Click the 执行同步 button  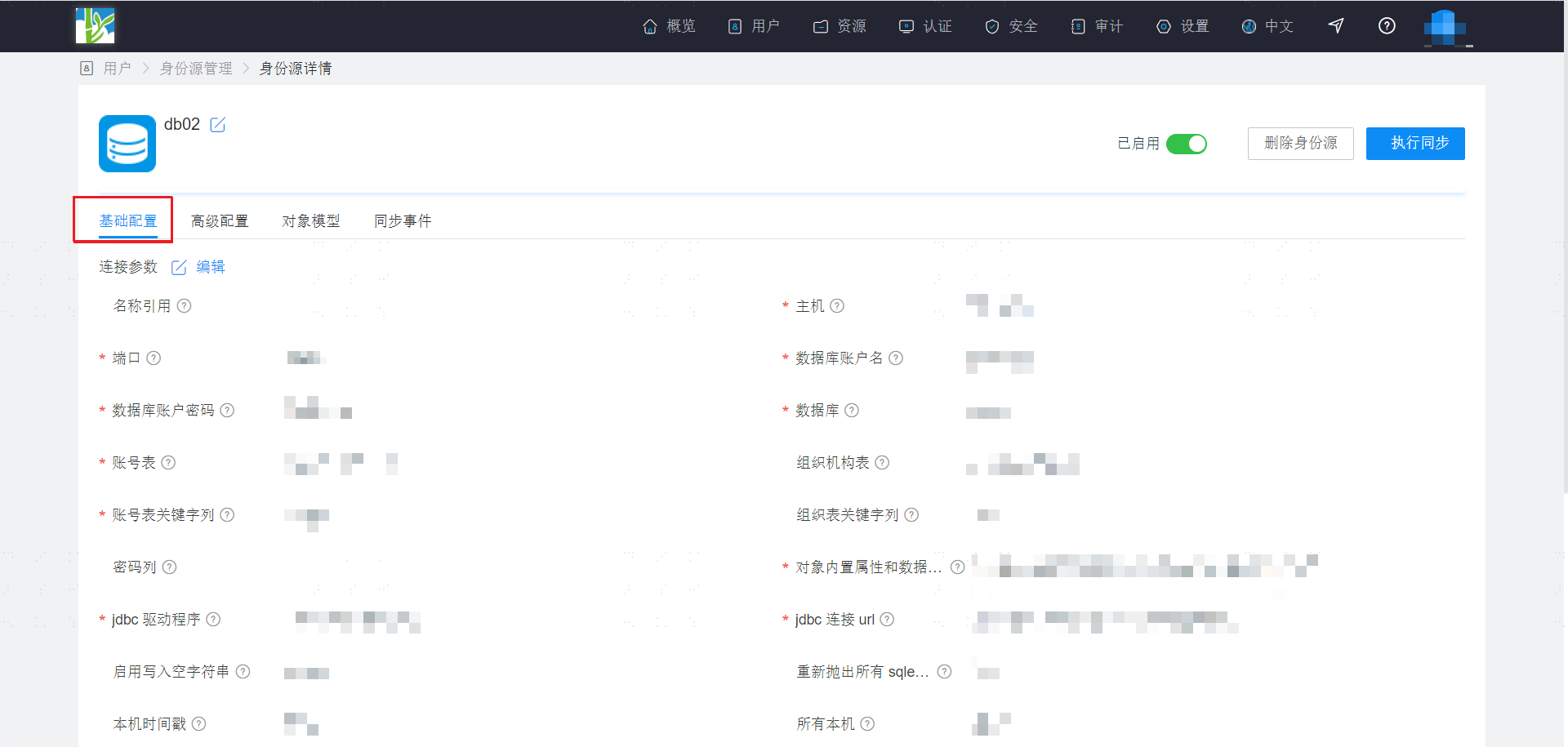1415,144
